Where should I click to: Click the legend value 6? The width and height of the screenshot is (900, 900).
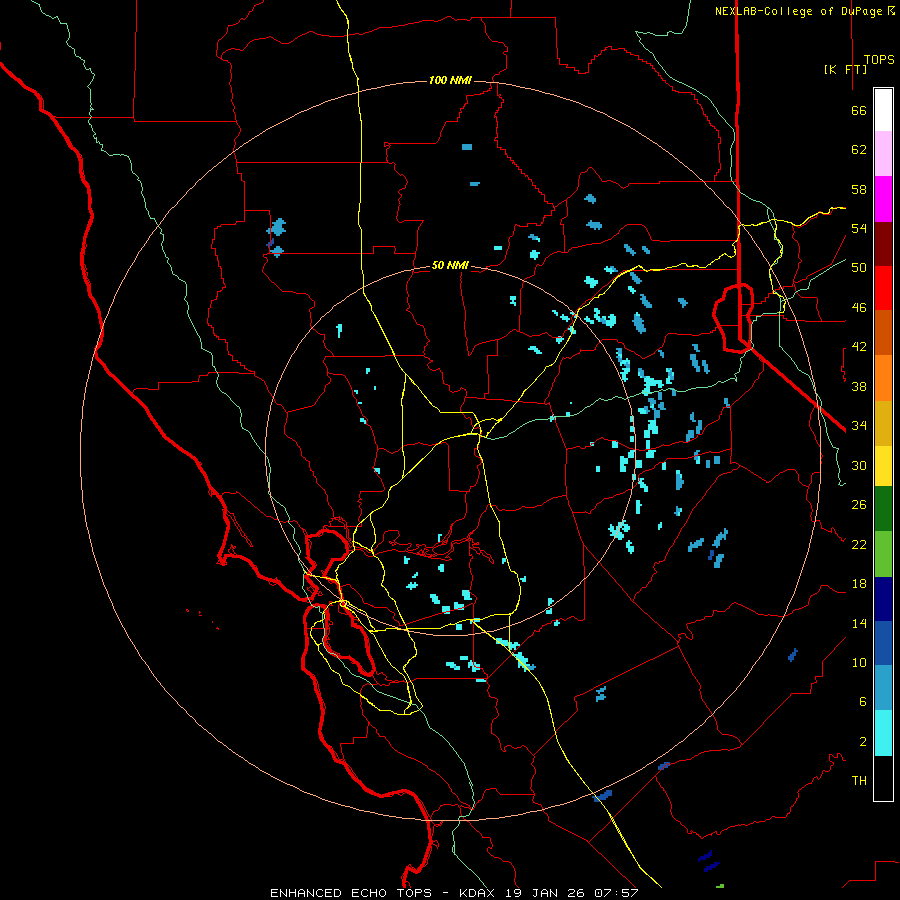[x=863, y=702]
